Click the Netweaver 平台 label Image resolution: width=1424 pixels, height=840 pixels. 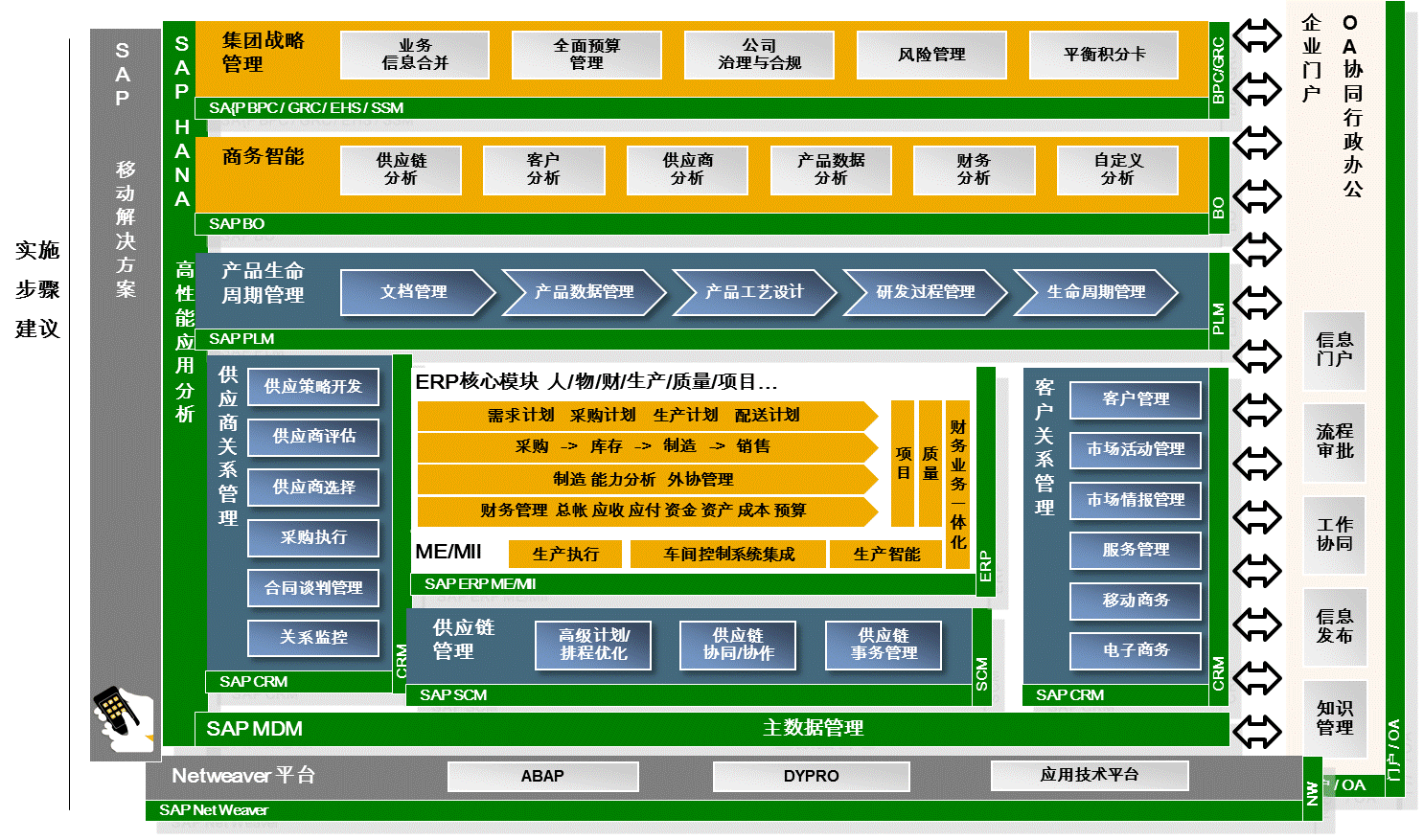[x=243, y=776]
